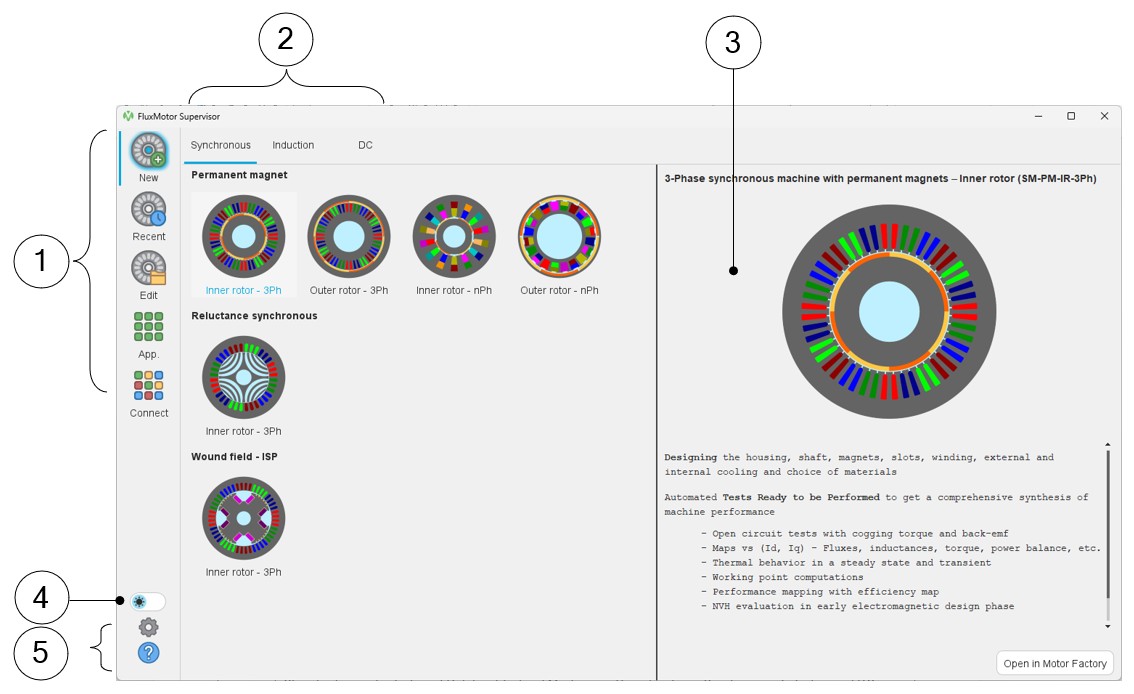Screen dimensions: 1134x694
Task: Select Reluctance synchronous Inner rotor - 3Ph machine
Action: (x=244, y=386)
